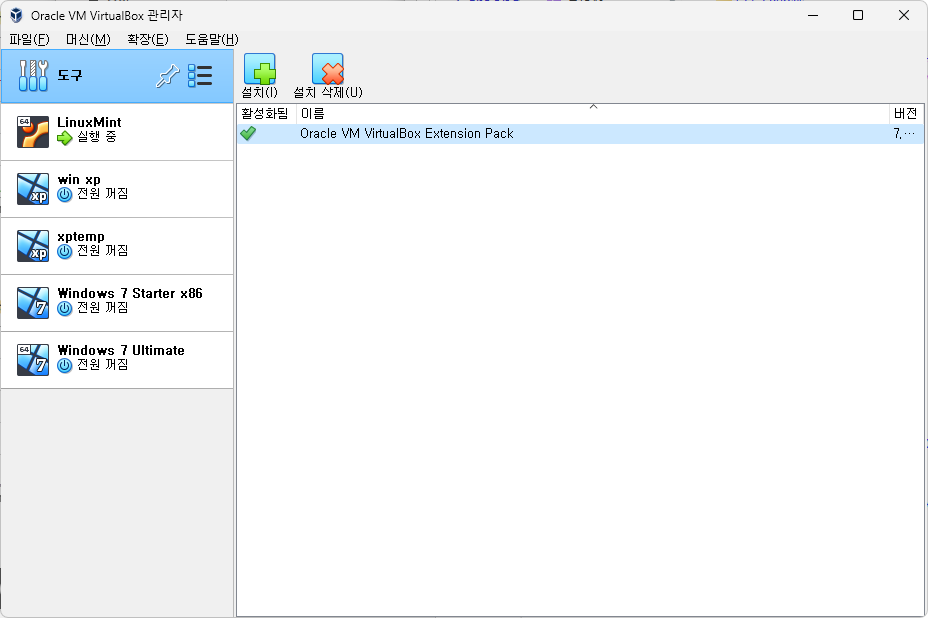Click the Tools (도구) label text
The width and height of the screenshot is (928, 618).
[x=70, y=75]
